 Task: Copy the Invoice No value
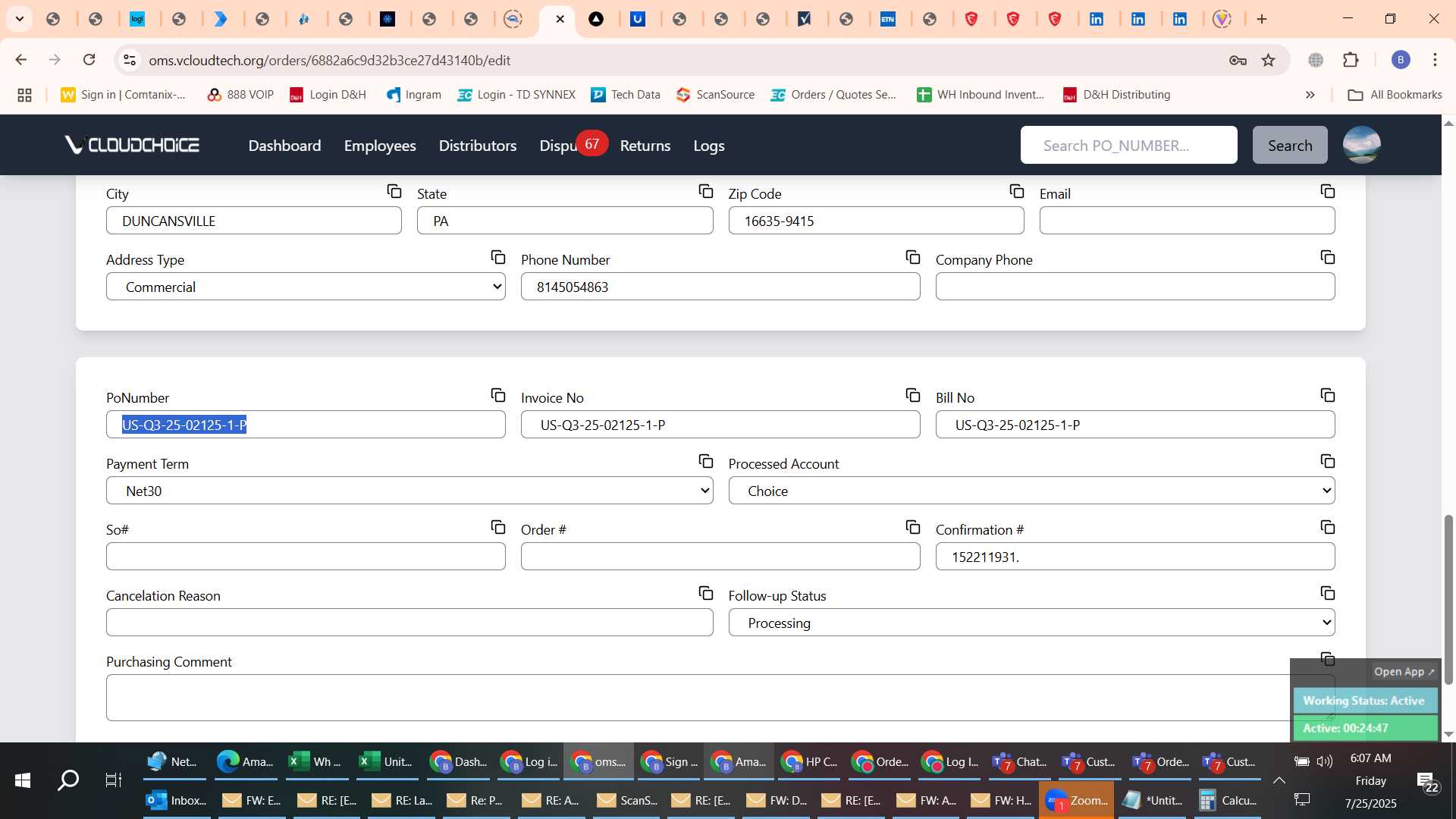click(913, 395)
